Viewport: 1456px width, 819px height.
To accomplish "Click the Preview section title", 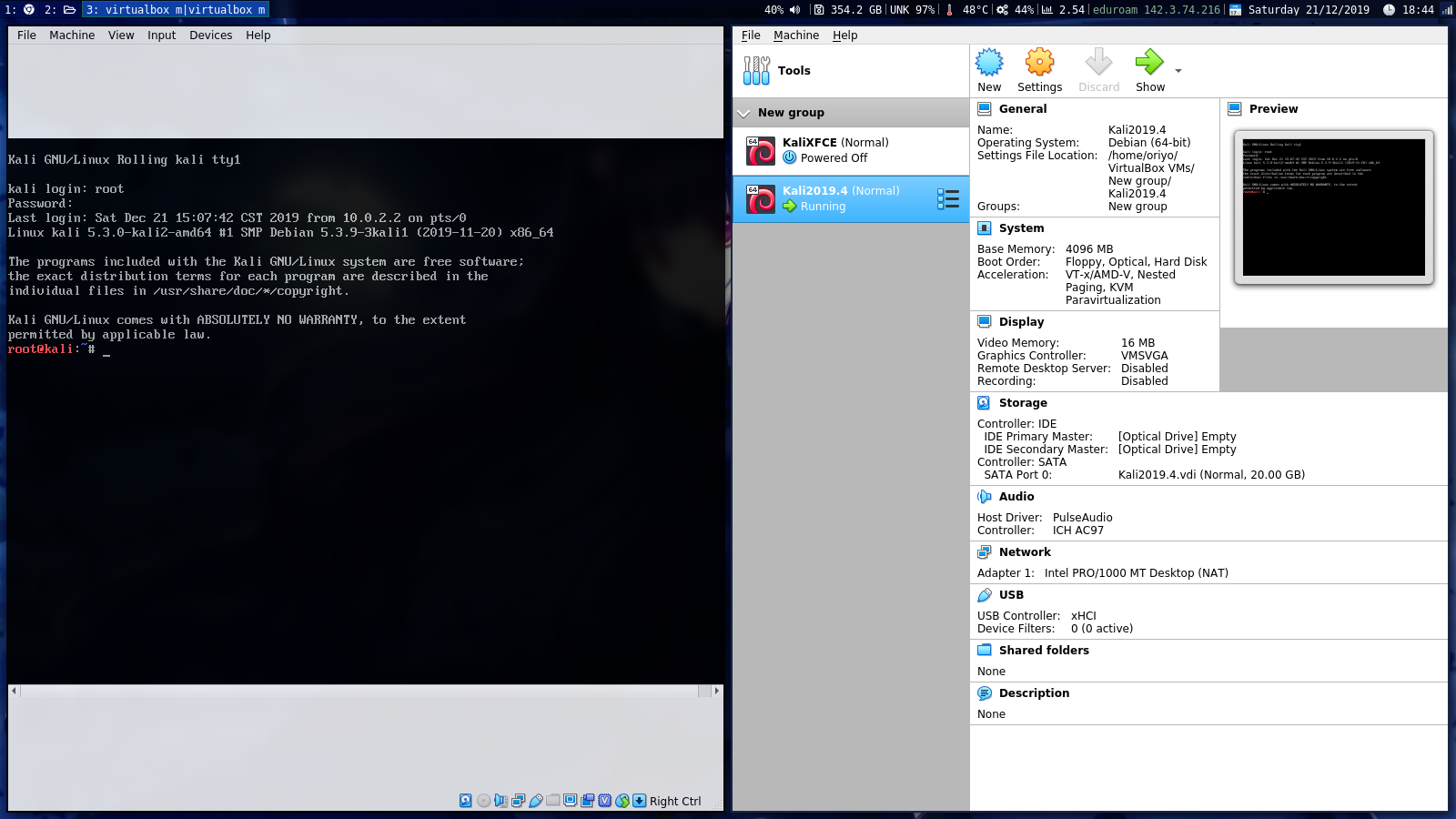I will (1273, 109).
